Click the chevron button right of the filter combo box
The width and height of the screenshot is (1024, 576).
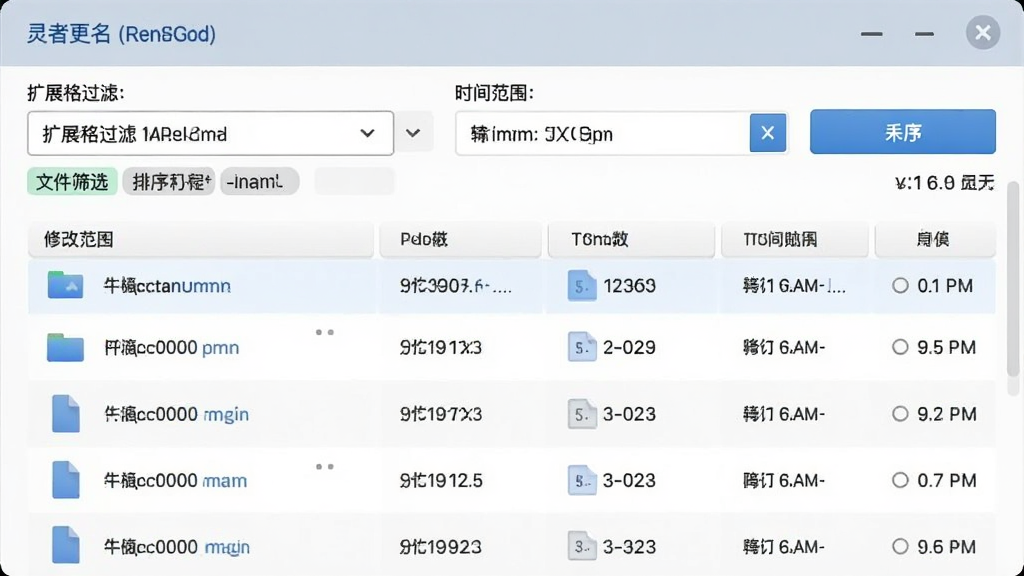tap(413, 133)
